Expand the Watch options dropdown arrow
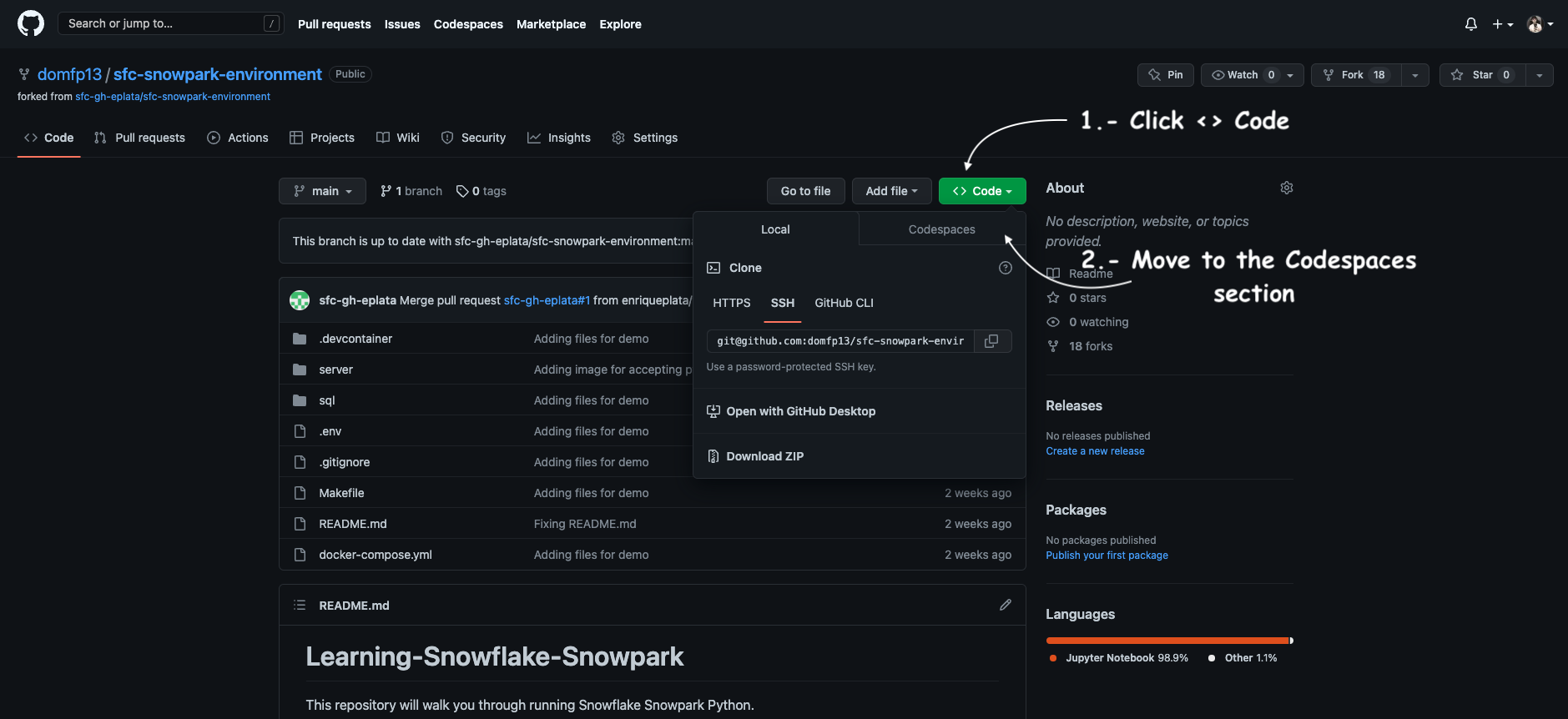Image resolution: width=1568 pixels, height=719 pixels. [x=1291, y=75]
